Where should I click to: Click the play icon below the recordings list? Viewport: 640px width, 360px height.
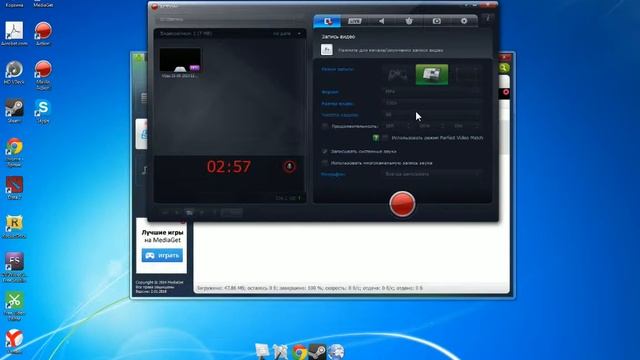point(177,212)
